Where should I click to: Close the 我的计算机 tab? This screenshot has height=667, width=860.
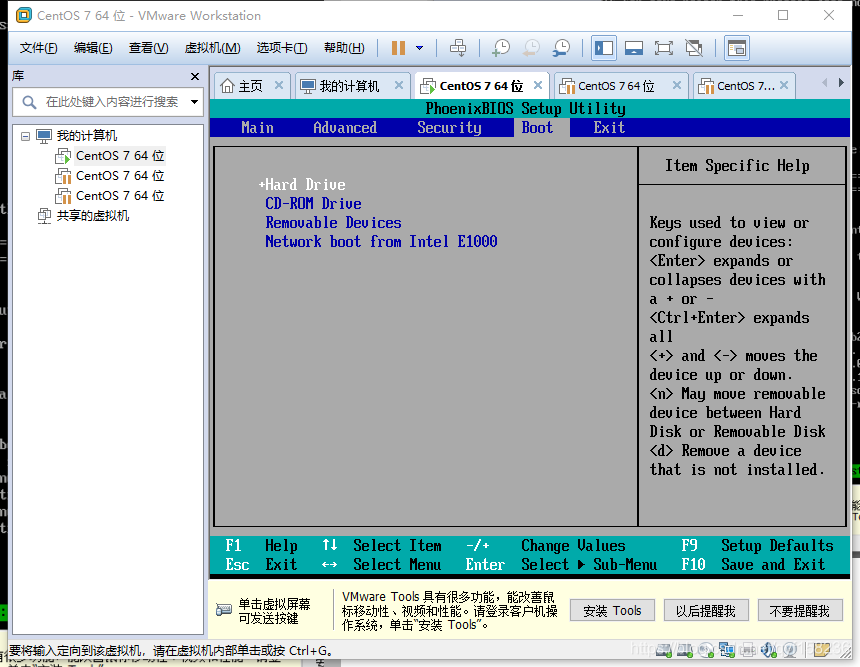coord(399,85)
